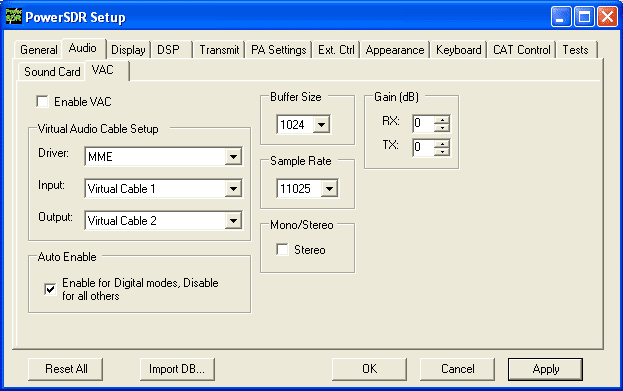Viewport: 623px width, 391px height.
Task: Click the PowerSDR icon in title bar
Action: tap(14, 17)
